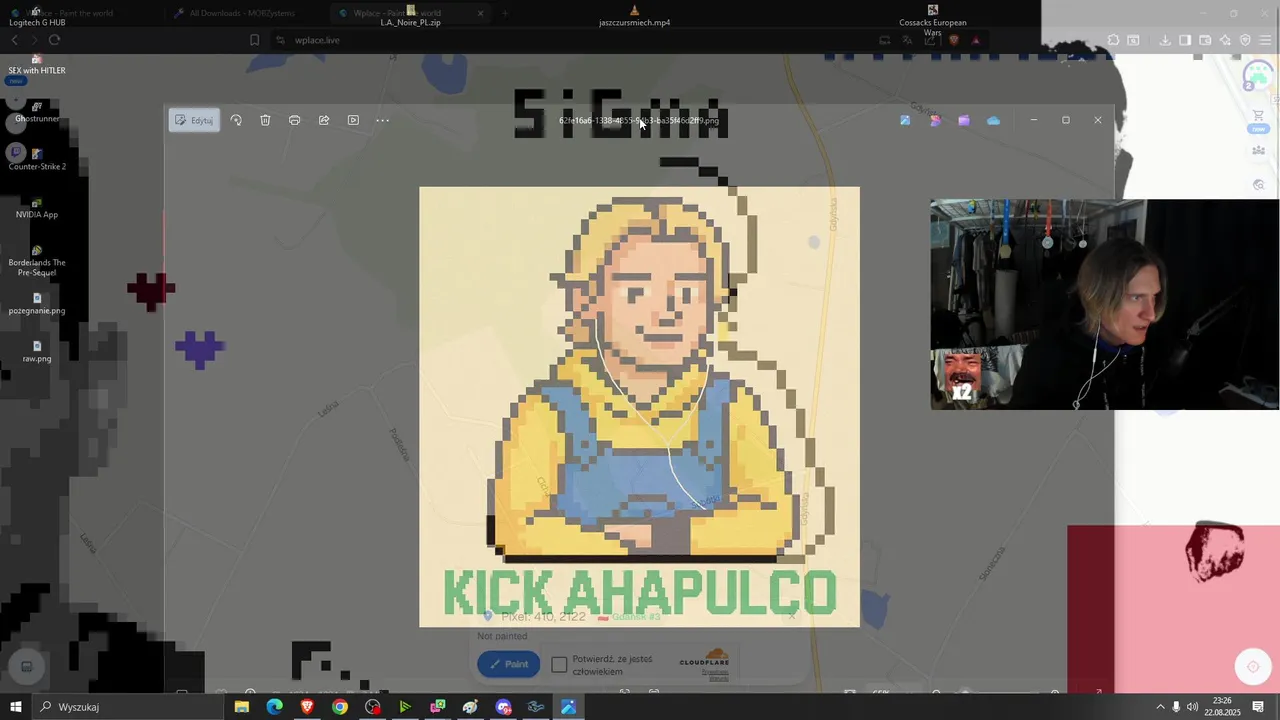Reload the page in browser
The width and height of the screenshot is (1280, 720).
(x=54, y=40)
